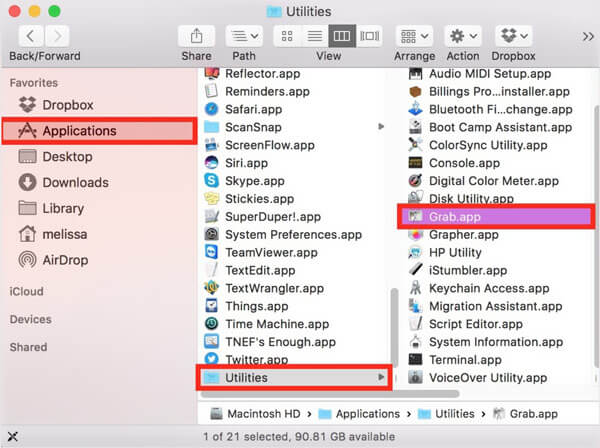Go back with the Back arrow button
Screen dimensions: 600x448
[31, 36]
